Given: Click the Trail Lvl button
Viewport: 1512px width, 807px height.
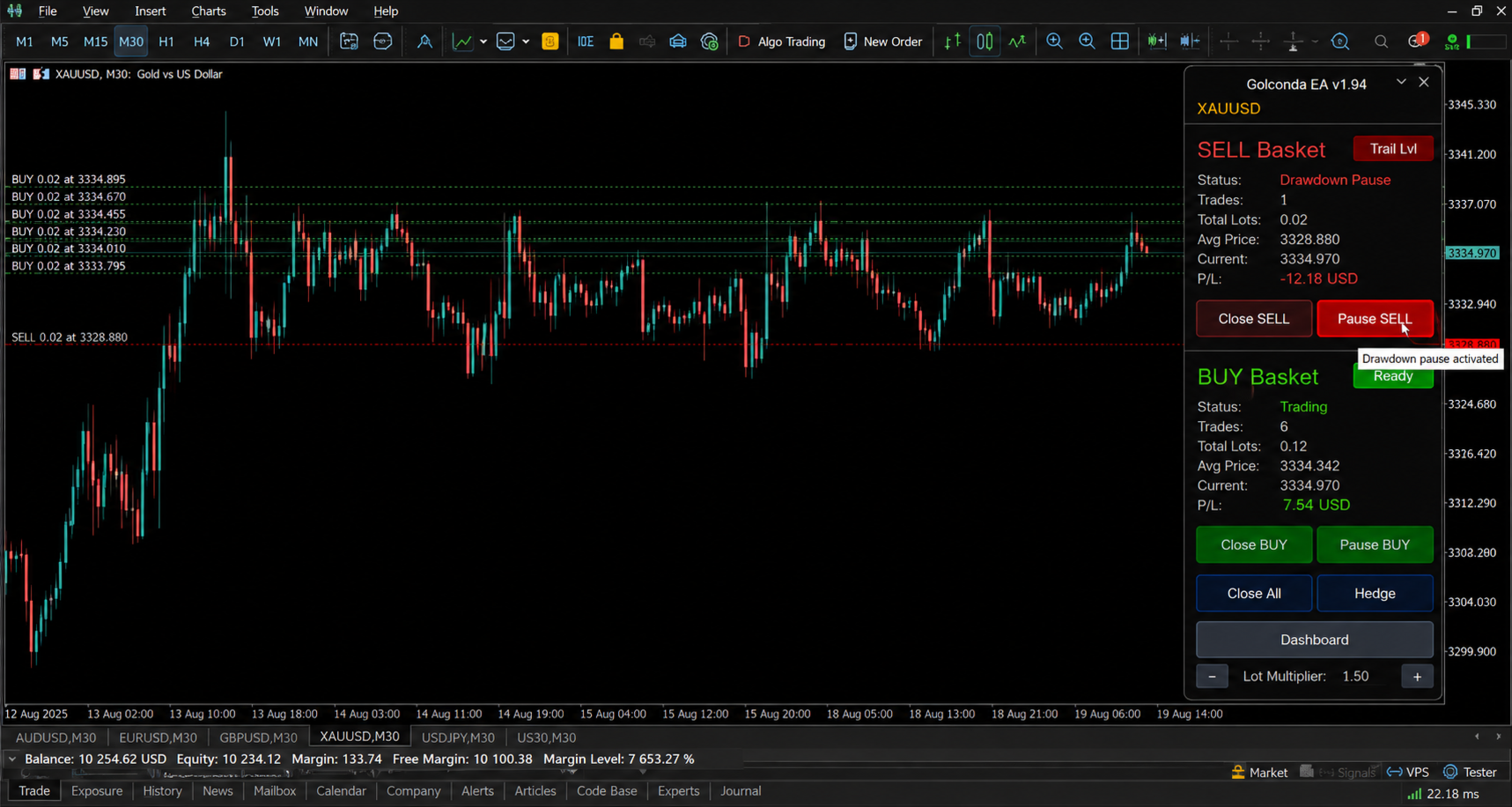Looking at the screenshot, I should point(1393,149).
